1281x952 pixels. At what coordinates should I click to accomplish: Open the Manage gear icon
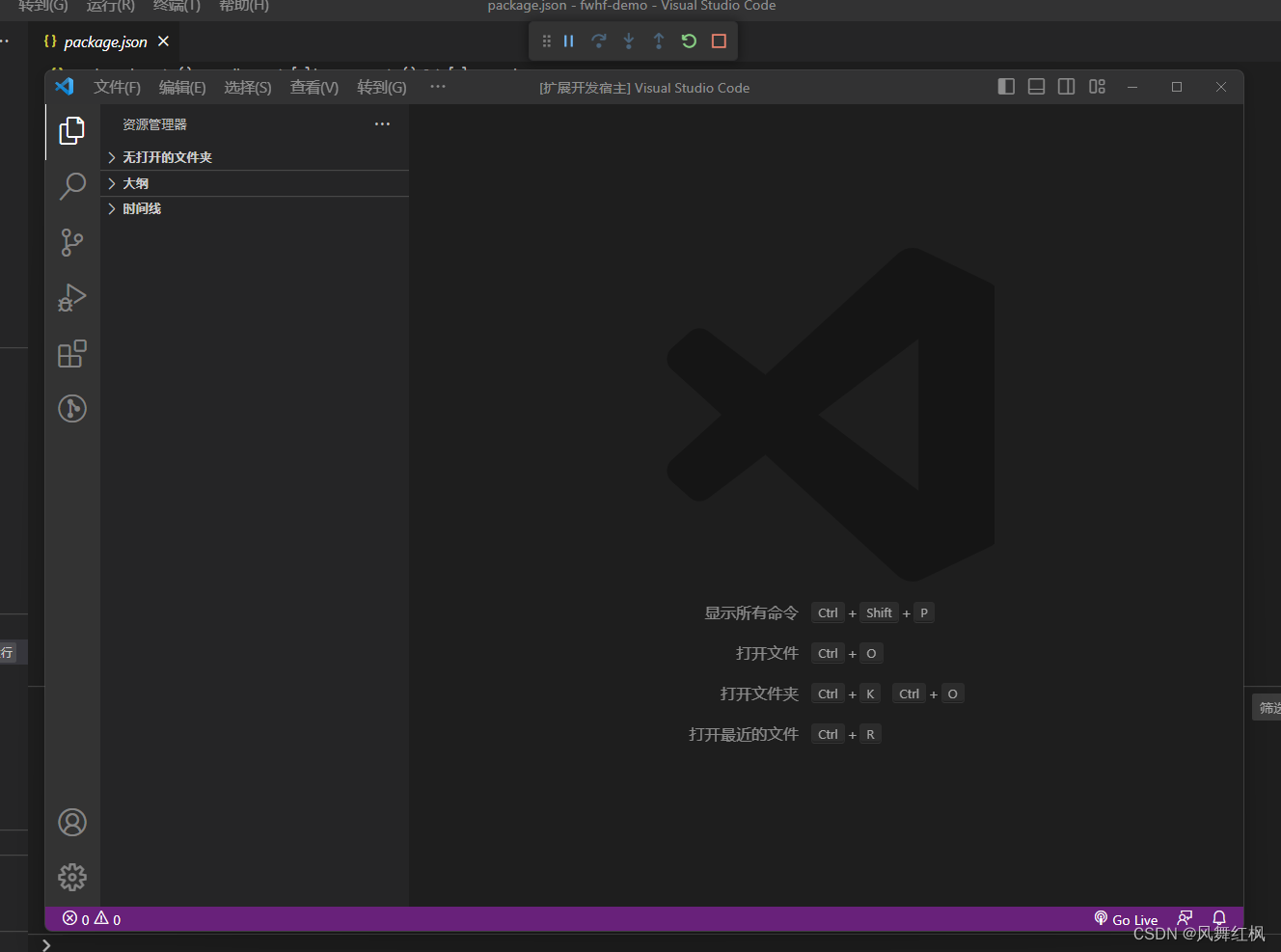point(72,877)
